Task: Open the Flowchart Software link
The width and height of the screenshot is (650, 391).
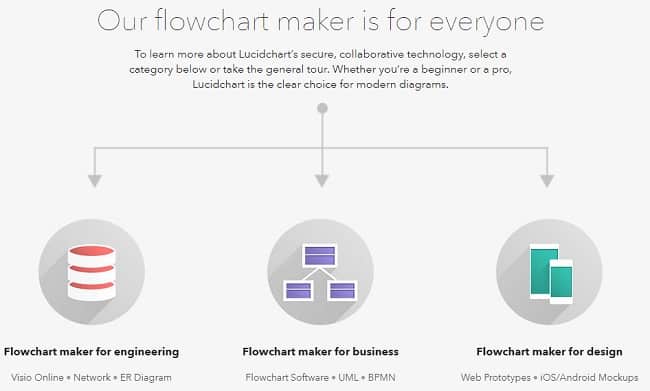Action: pos(287,378)
